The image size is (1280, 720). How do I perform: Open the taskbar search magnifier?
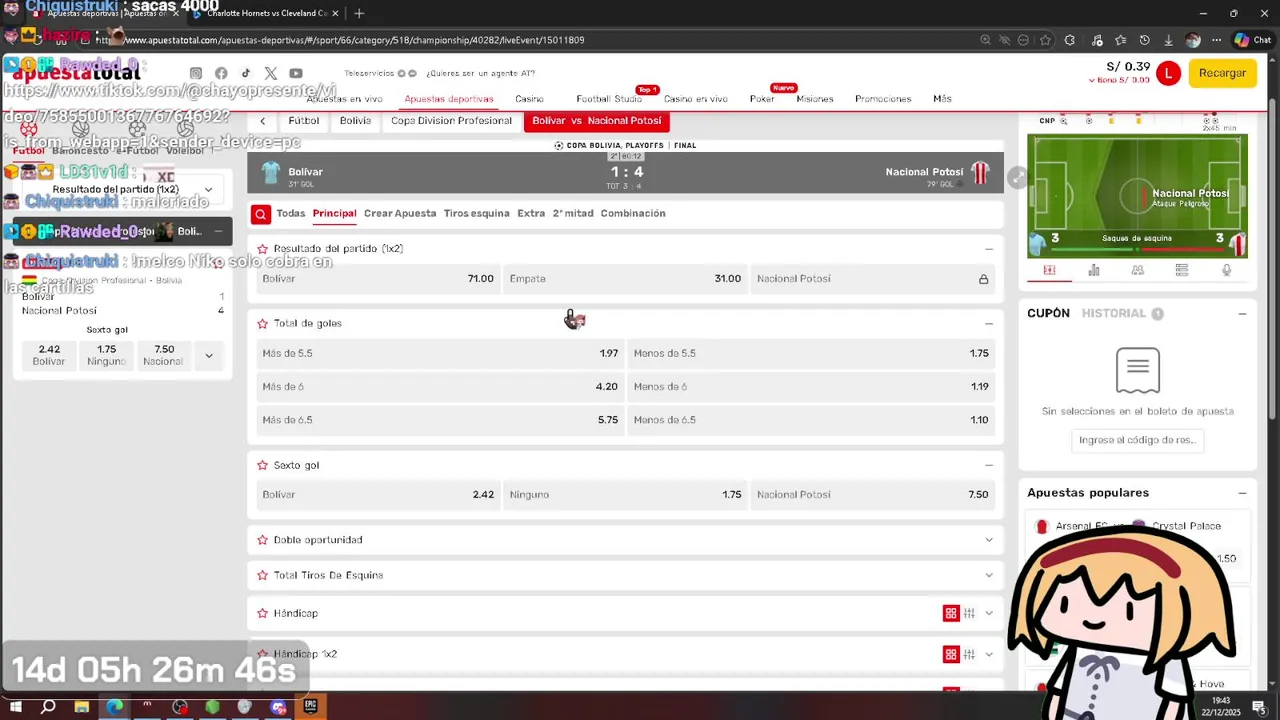click(48, 707)
